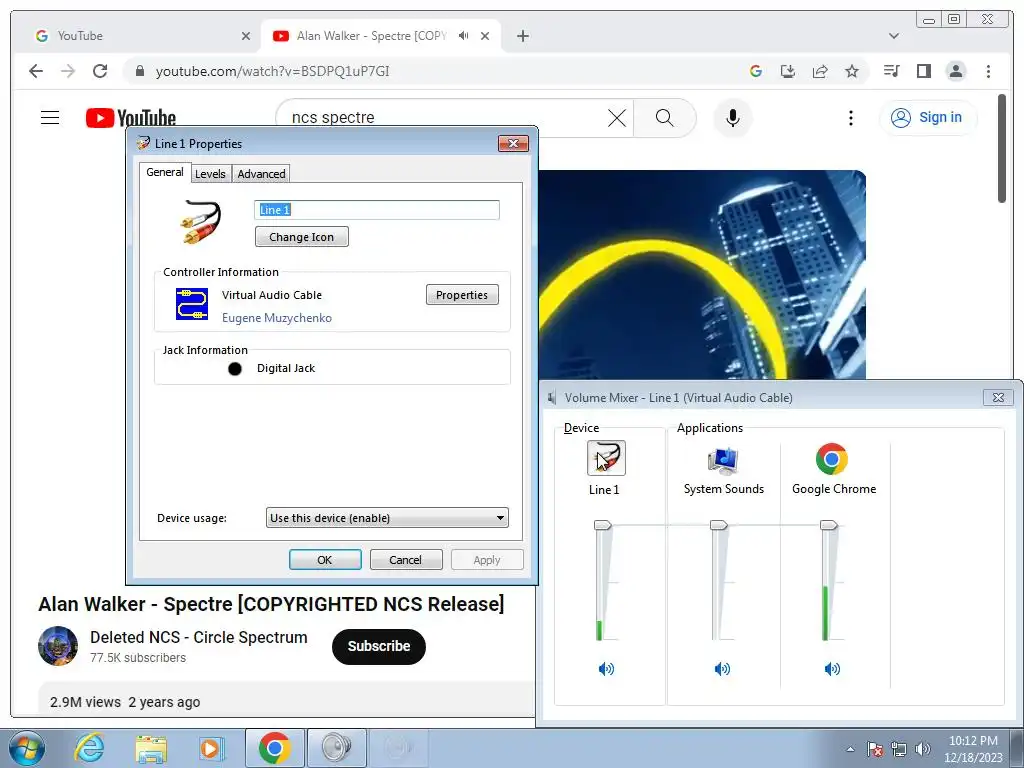Go back using Chrome's back arrow

[x=36, y=71]
